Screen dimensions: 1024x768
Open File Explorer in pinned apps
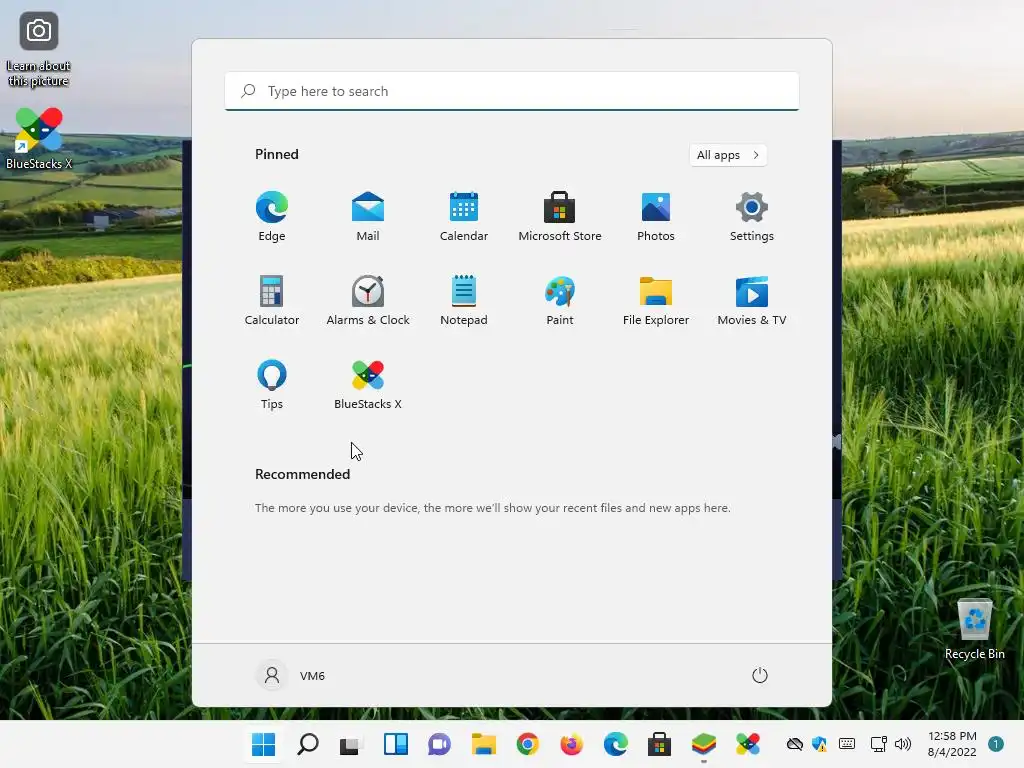[x=656, y=300]
